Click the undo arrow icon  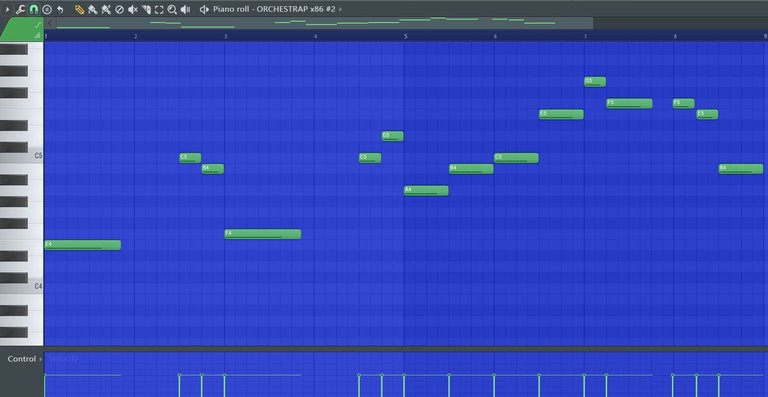[60, 9]
